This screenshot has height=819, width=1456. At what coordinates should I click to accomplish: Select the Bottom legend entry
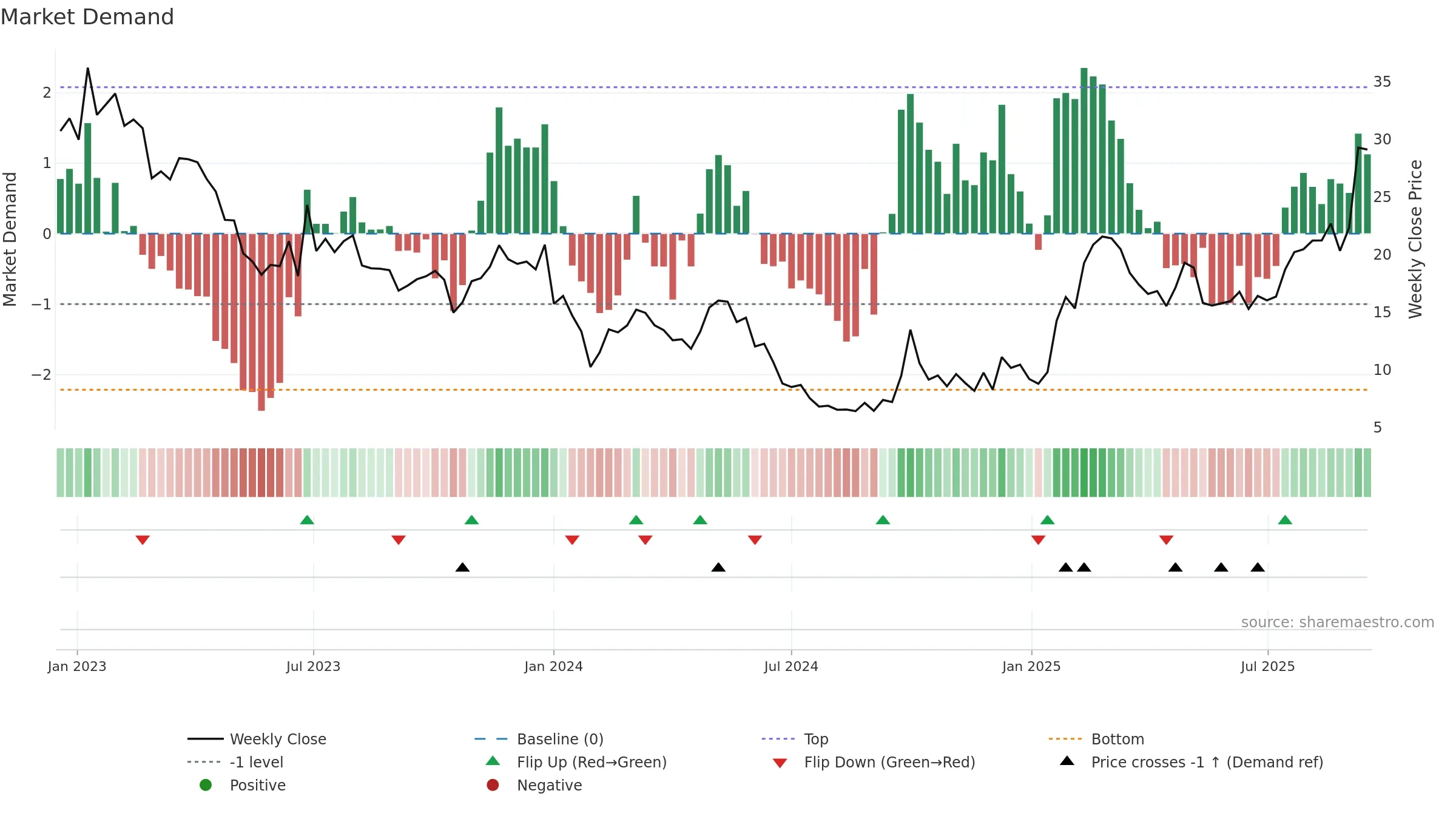pos(1096,739)
